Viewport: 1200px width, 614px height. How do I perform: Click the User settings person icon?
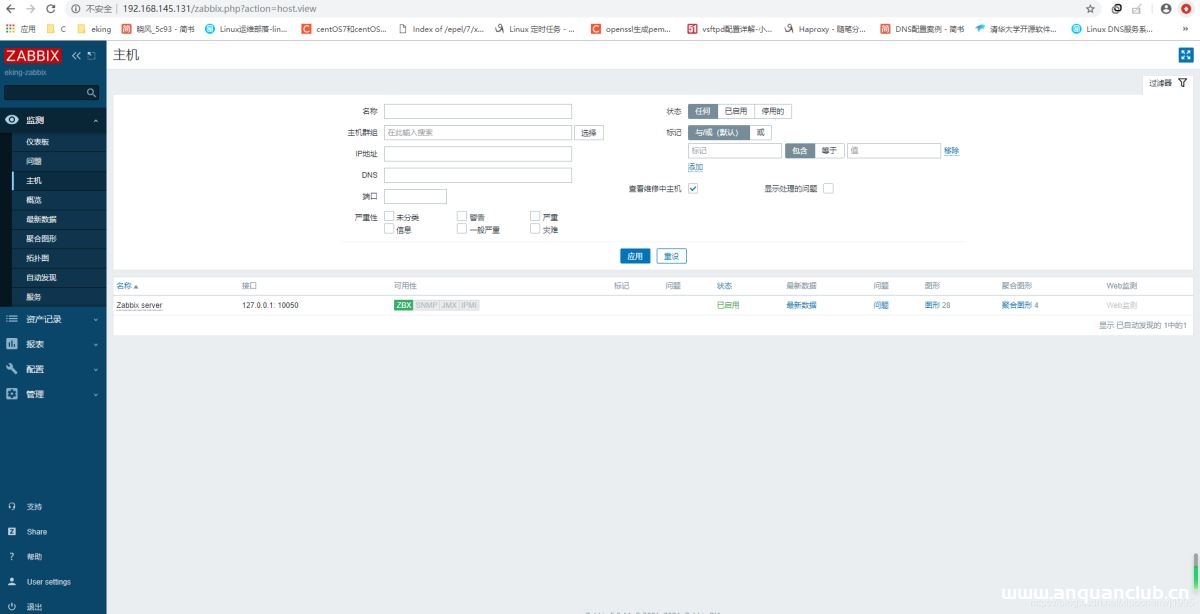12,581
